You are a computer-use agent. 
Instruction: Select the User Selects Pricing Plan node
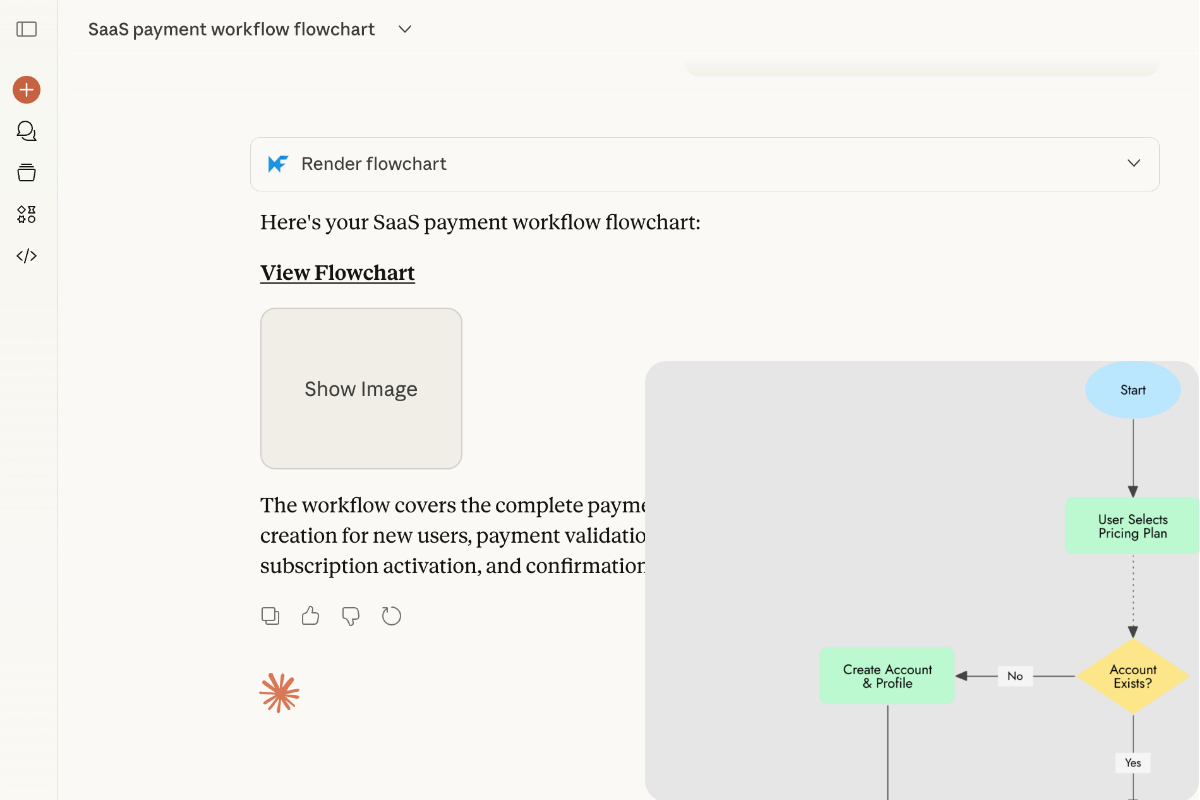point(1133,526)
